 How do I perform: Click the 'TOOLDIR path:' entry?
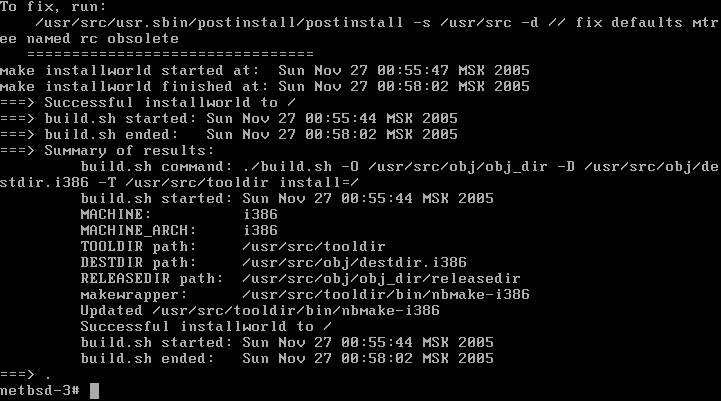[x=232, y=246]
